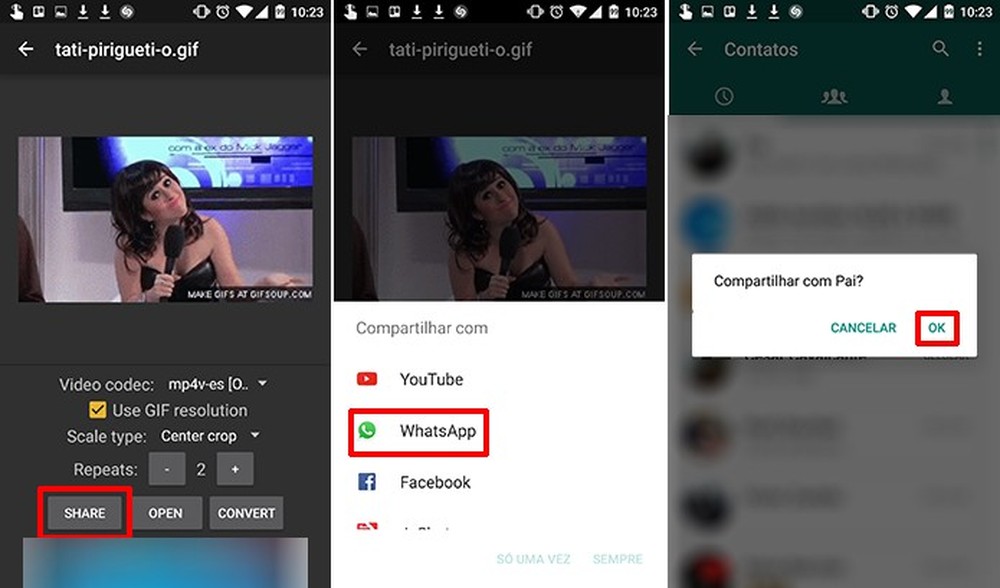Viewport: 1000px width, 588px height.
Task: Cancel the Compartilhar com Pai dialog
Action: tap(863, 327)
